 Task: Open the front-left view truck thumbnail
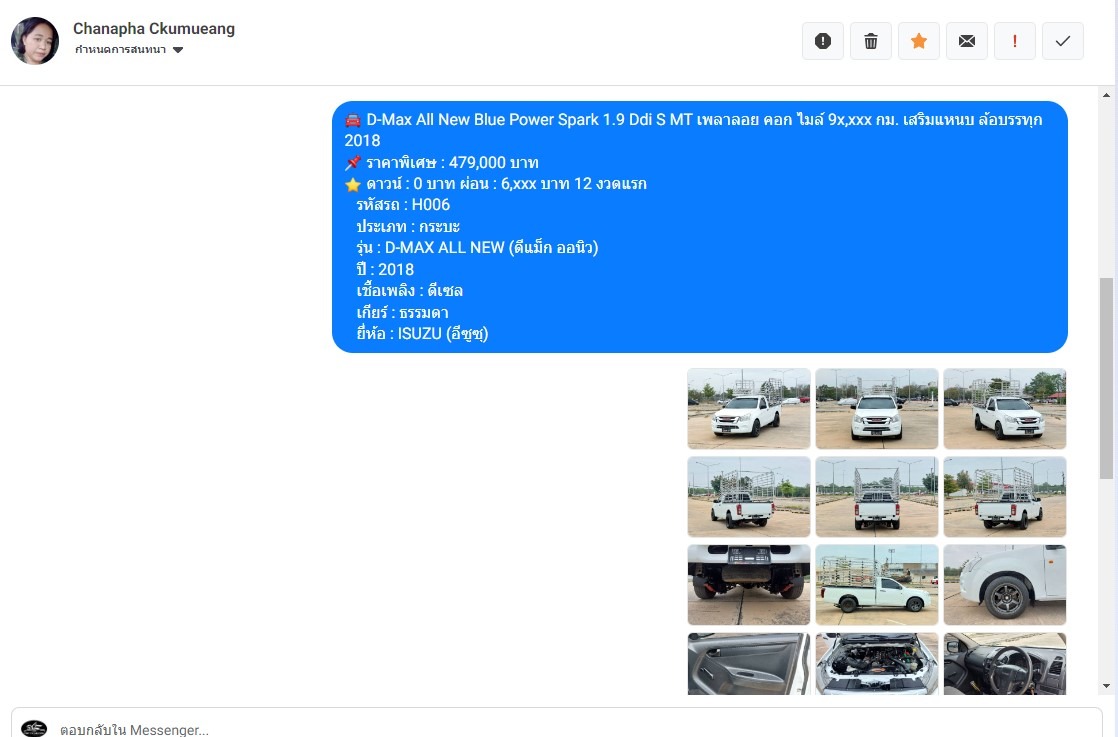click(749, 408)
